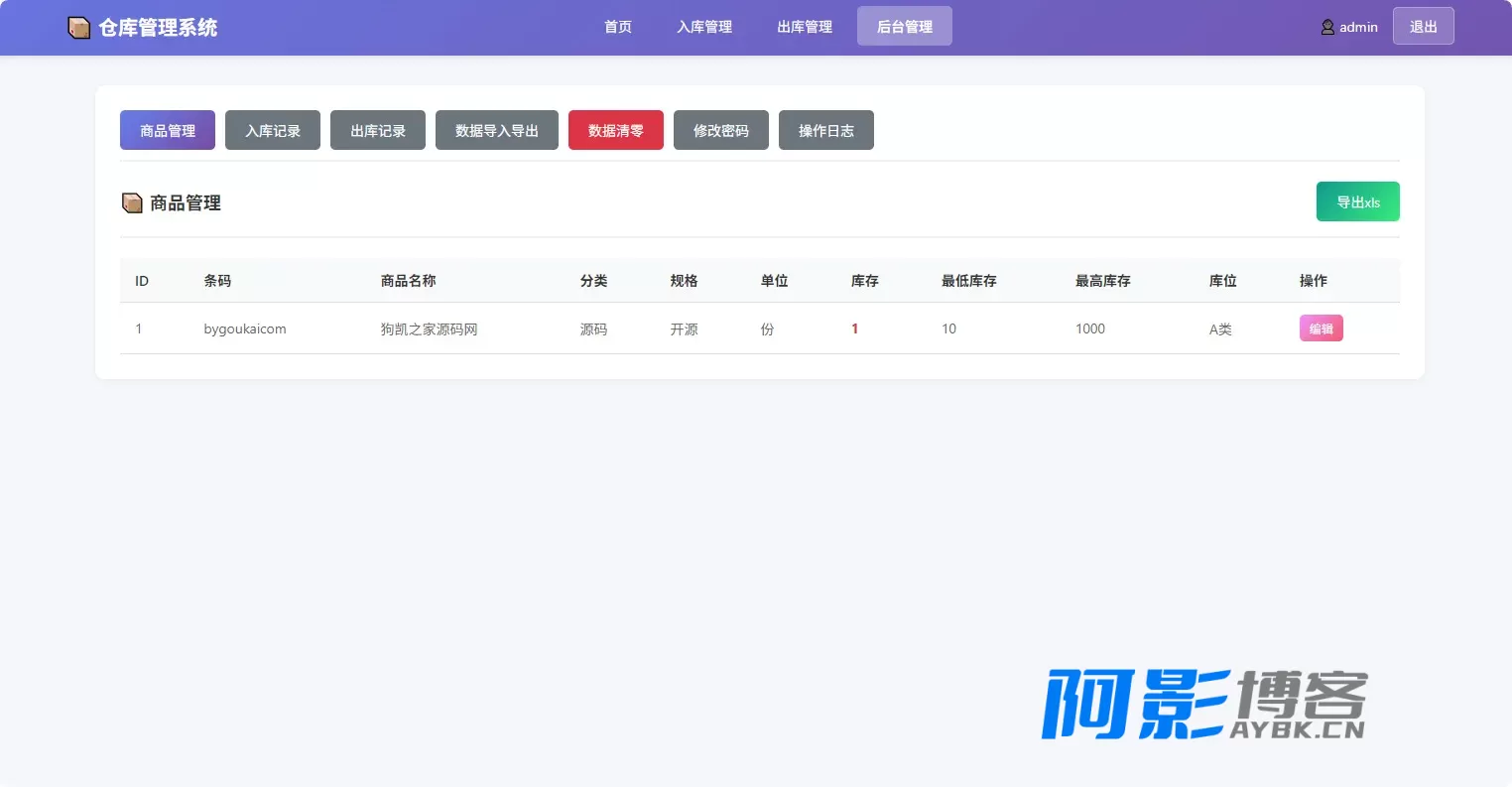
Task: Switch to the 入库记录 tab
Action: tap(273, 130)
